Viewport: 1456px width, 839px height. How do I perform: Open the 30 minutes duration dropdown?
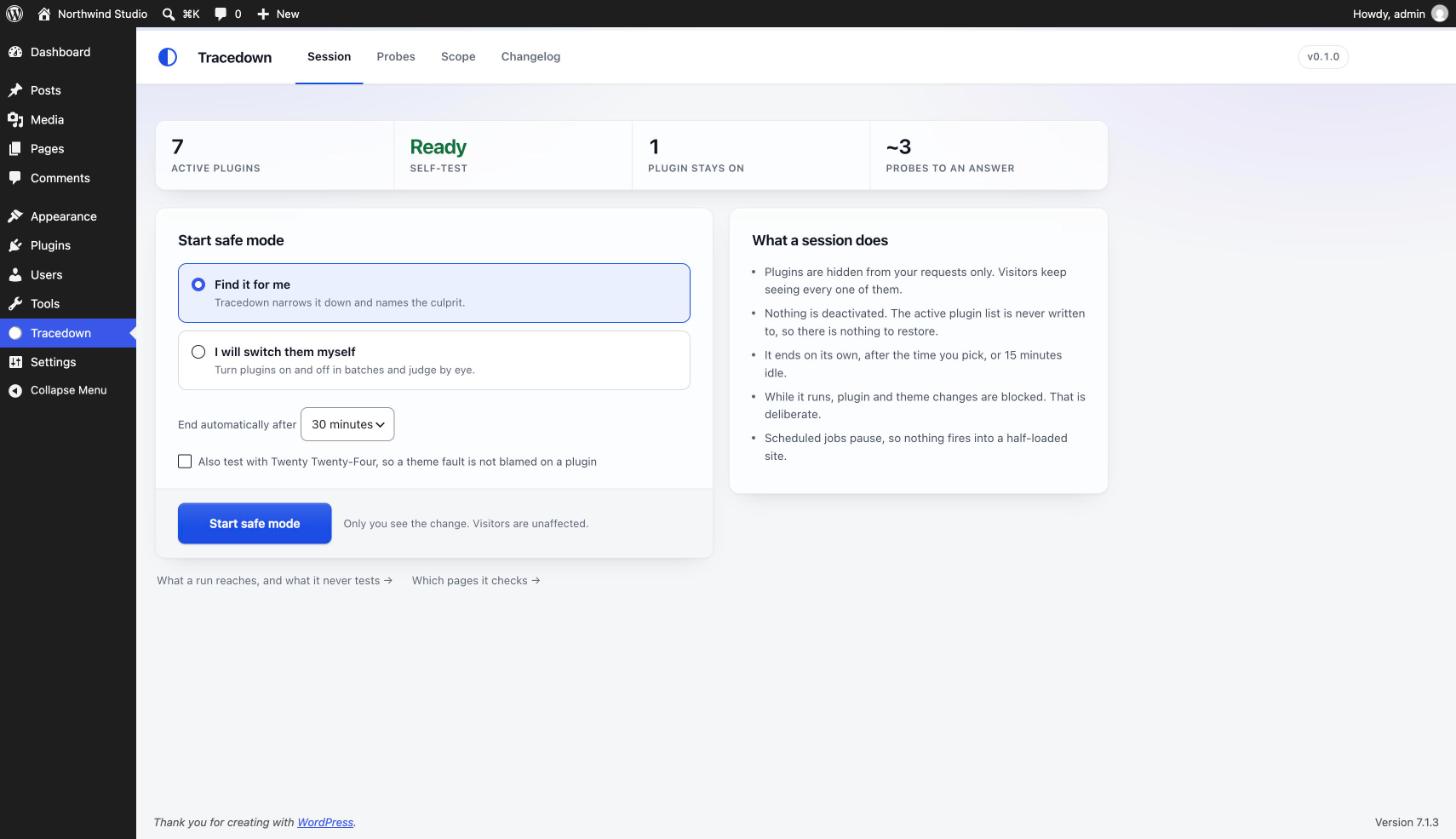(x=347, y=424)
